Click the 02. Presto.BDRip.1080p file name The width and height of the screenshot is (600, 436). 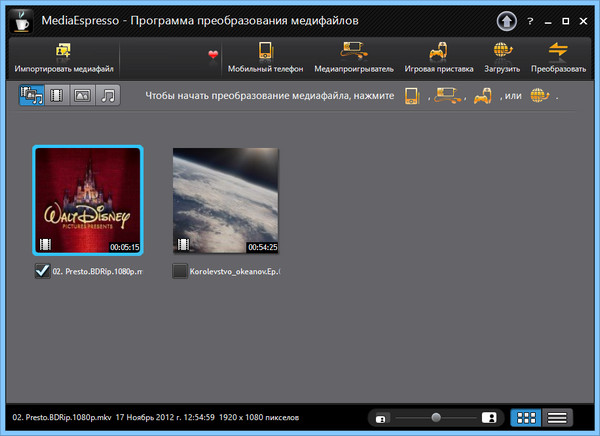coord(98,271)
